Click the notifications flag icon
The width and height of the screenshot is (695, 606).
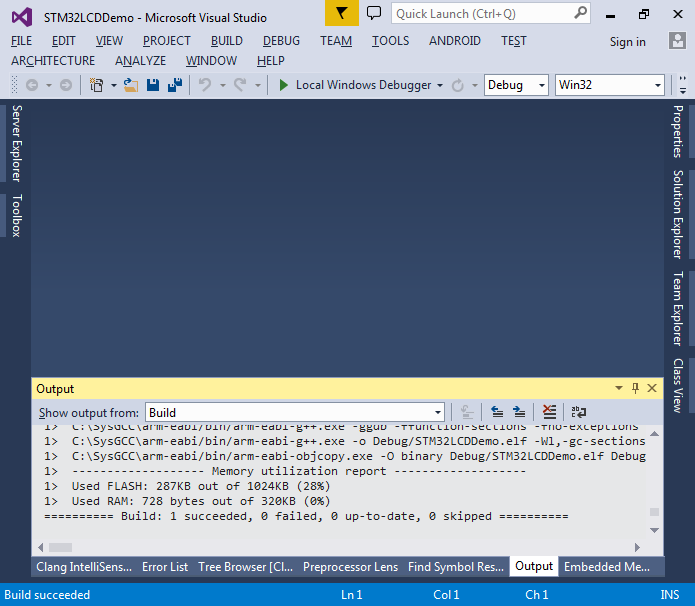click(x=341, y=13)
